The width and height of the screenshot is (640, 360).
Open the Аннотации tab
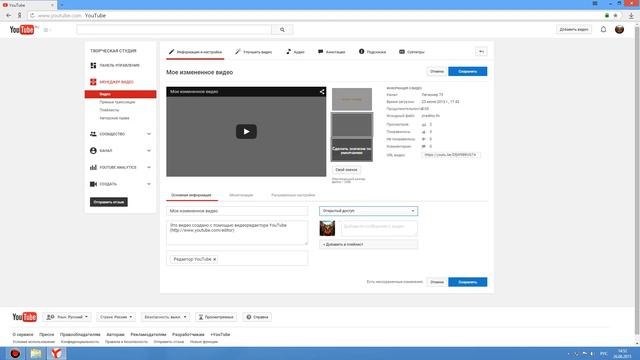331,52
